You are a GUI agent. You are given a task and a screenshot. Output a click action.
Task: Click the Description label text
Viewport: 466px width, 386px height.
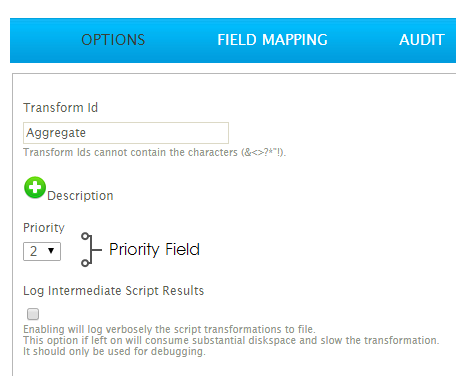[80, 196]
